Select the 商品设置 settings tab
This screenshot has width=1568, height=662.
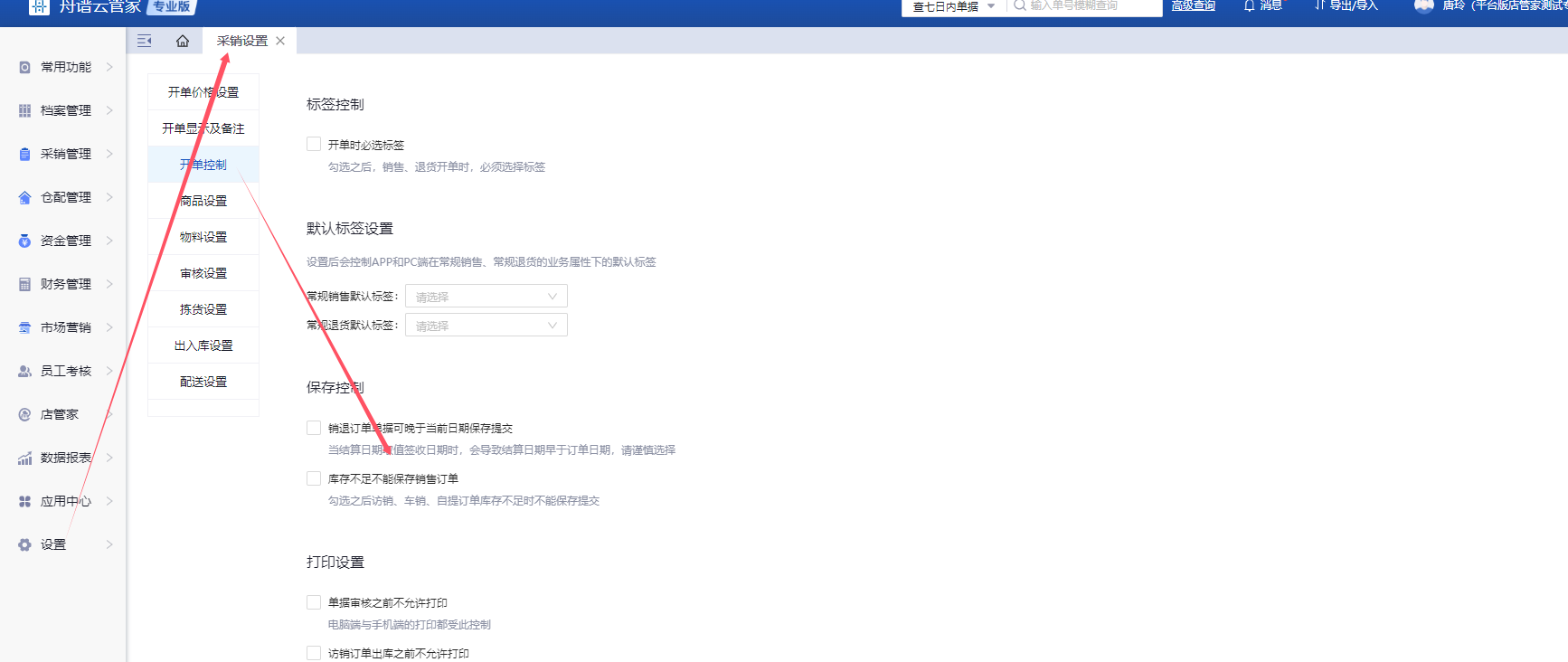click(203, 201)
